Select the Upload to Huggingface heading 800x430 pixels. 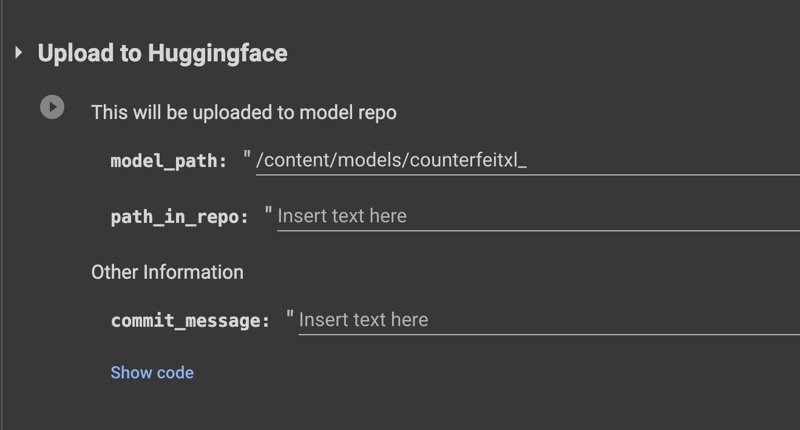point(162,54)
